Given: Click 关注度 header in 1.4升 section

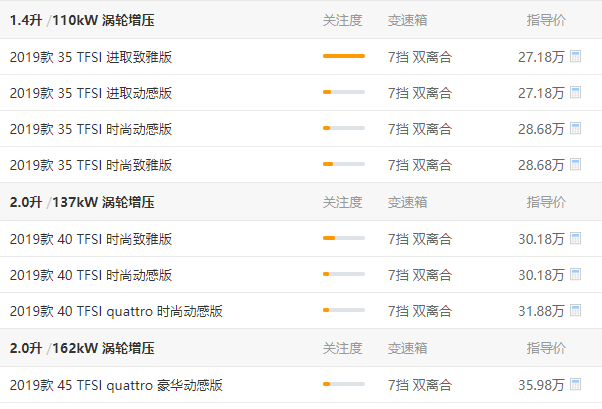Looking at the screenshot, I should [x=342, y=20].
